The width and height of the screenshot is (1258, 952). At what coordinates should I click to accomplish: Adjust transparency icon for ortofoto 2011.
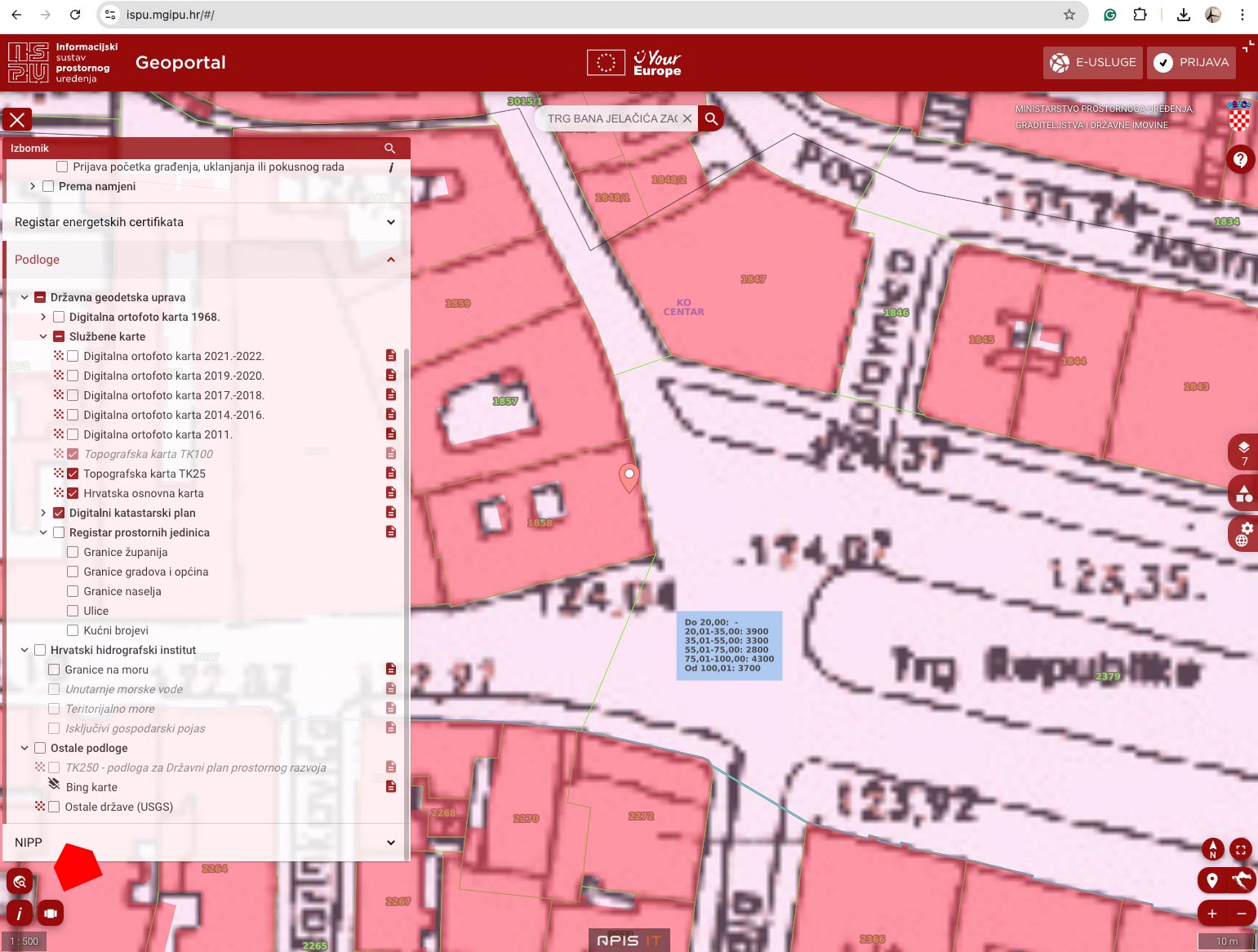(x=59, y=434)
